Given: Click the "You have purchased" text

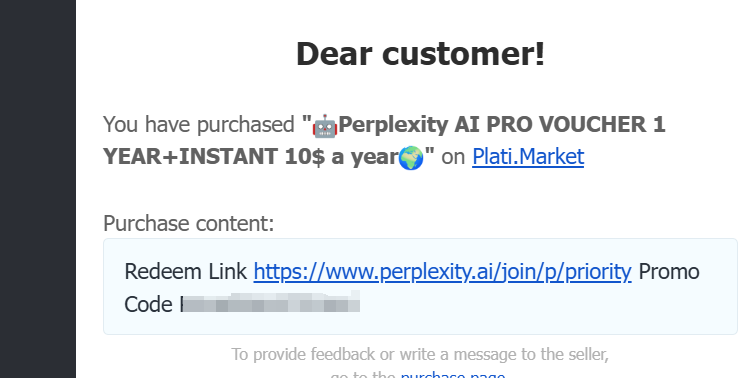Looking at the screenshot, I should pyautogui.click(x=198, y=125).
